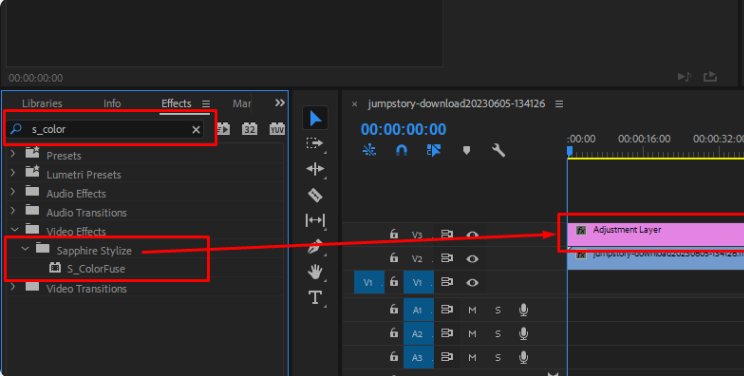Select the Track Select Forward tool
The width and height of the screenshot is (744, 376).
pos(315,143)
